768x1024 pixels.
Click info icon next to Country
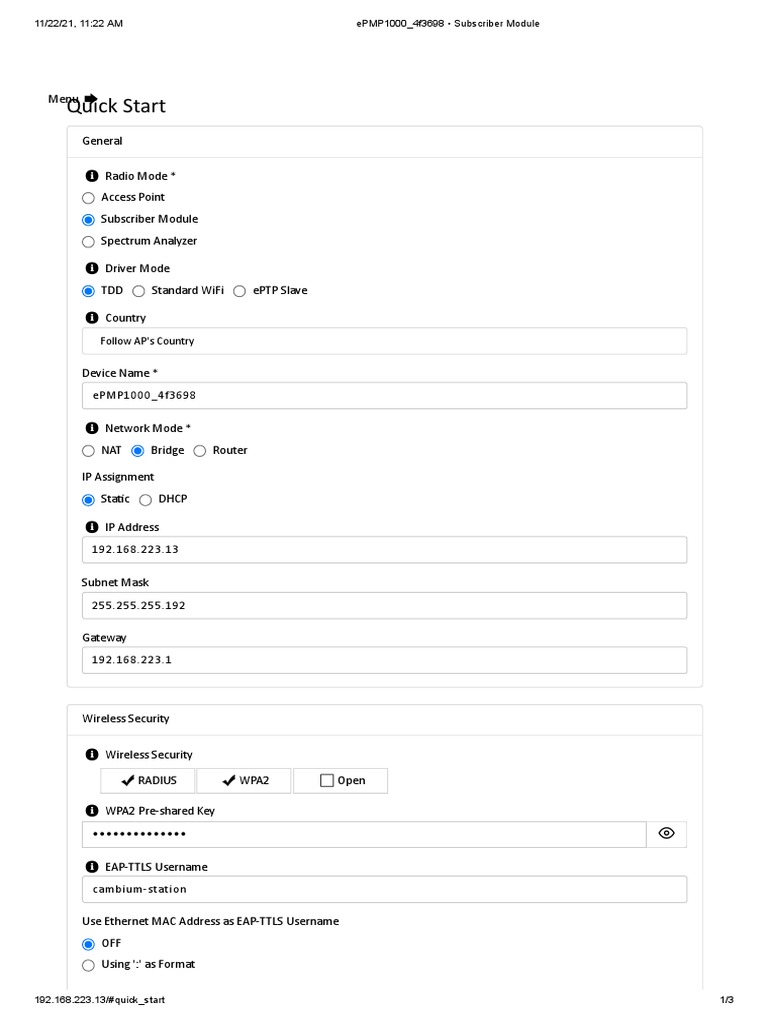pos(92,318)
